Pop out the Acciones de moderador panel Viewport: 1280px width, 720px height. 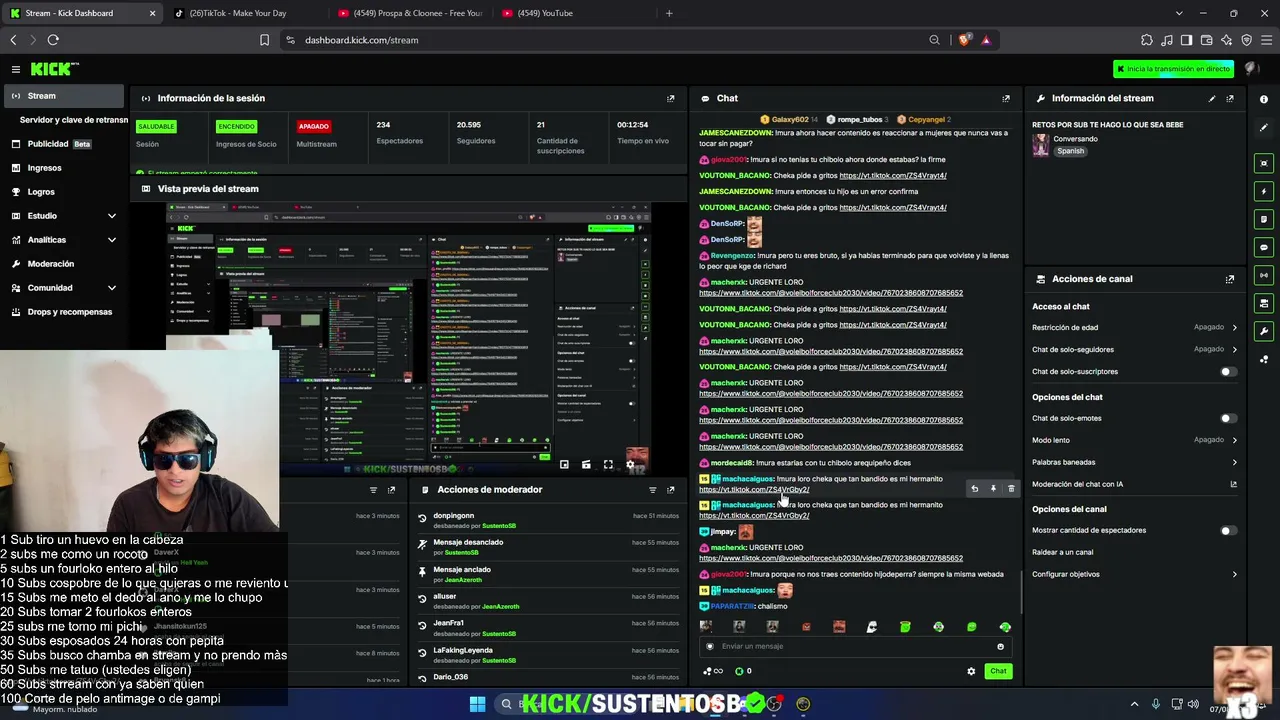click(671, 490)
